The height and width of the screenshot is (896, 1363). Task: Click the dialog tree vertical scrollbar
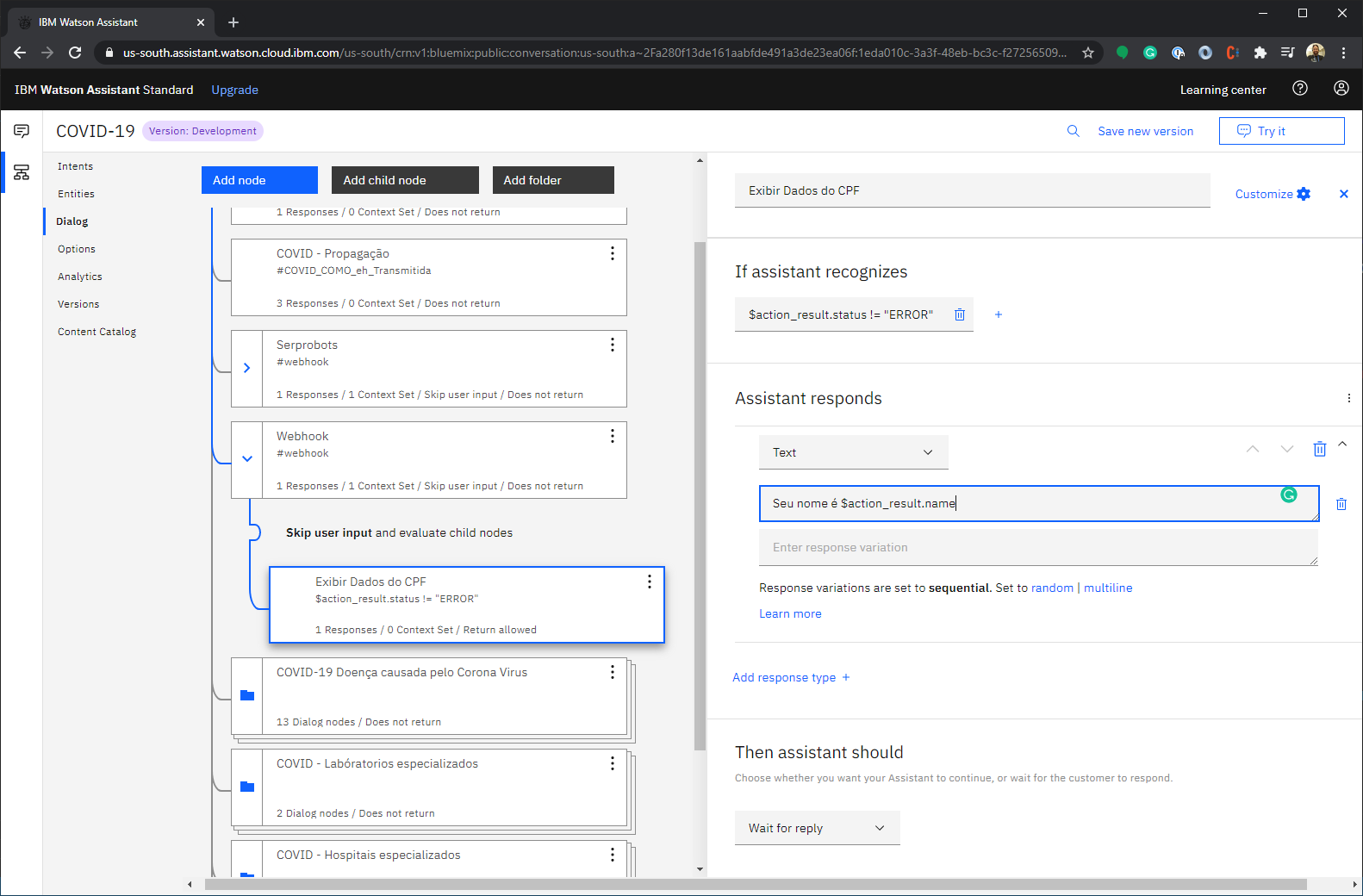click(700, 495)
